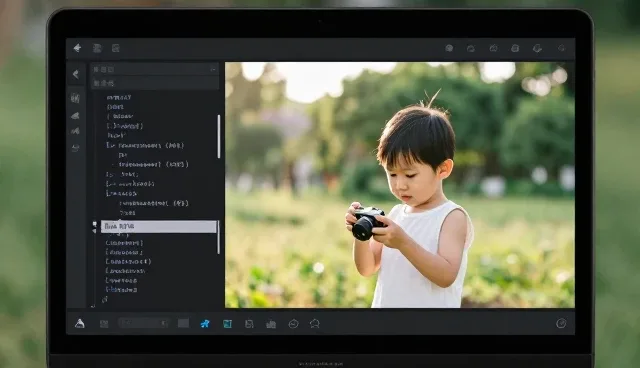
Task: Select the third tool icon in the left sidebar
Action: click(x=75, y=131)
